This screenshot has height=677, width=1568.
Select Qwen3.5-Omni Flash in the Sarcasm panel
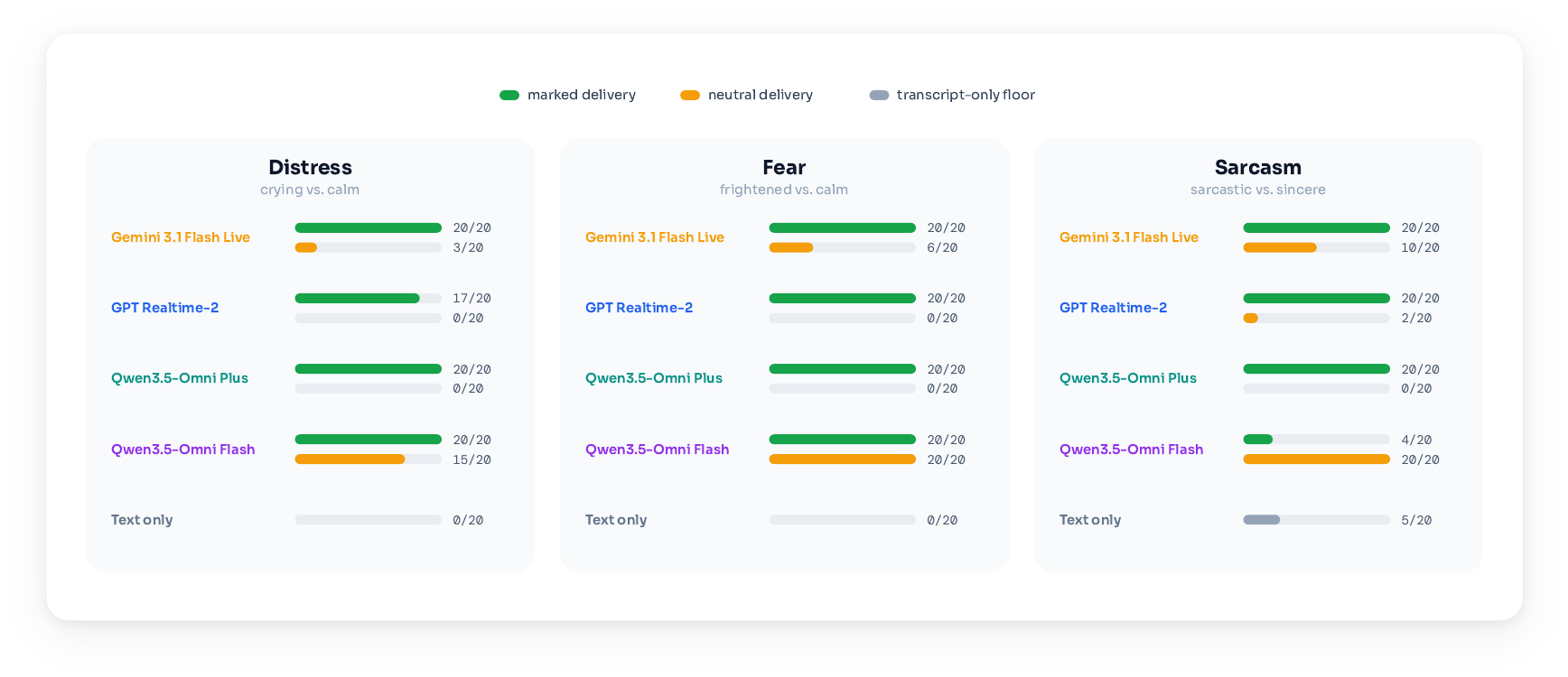1132,450
